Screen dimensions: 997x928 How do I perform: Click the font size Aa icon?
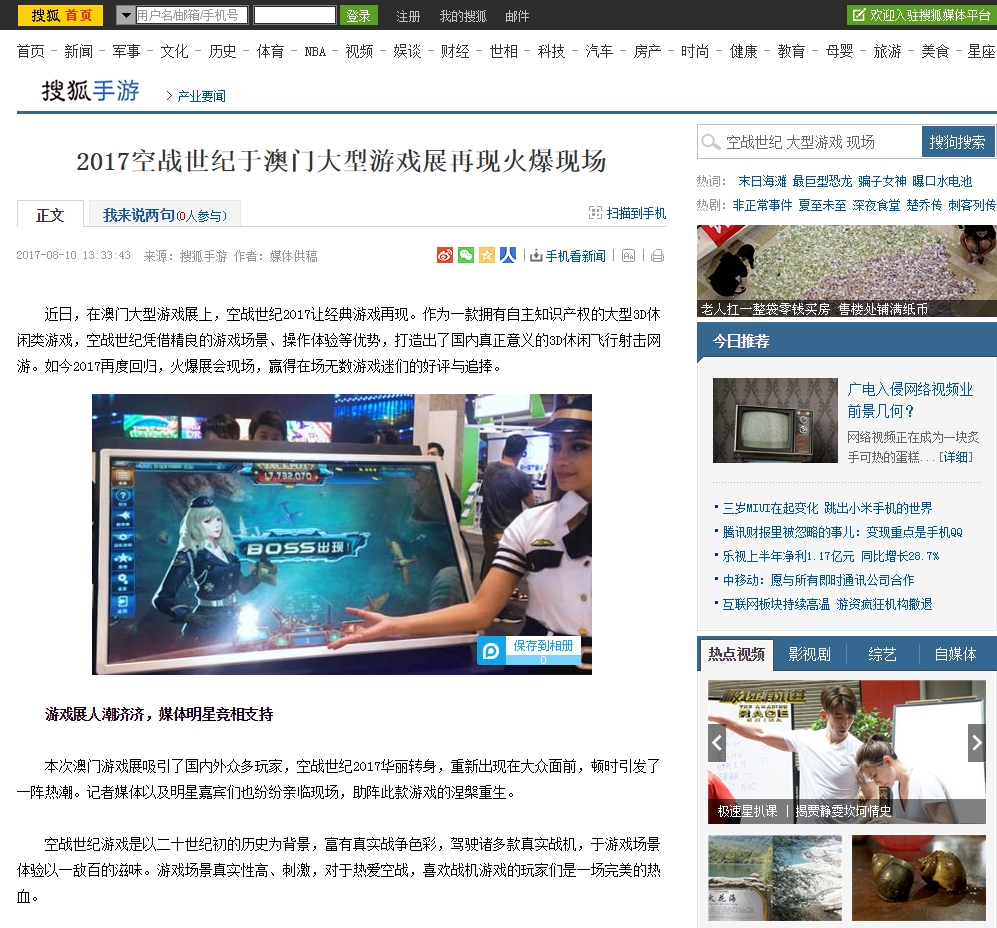[628, 256]
